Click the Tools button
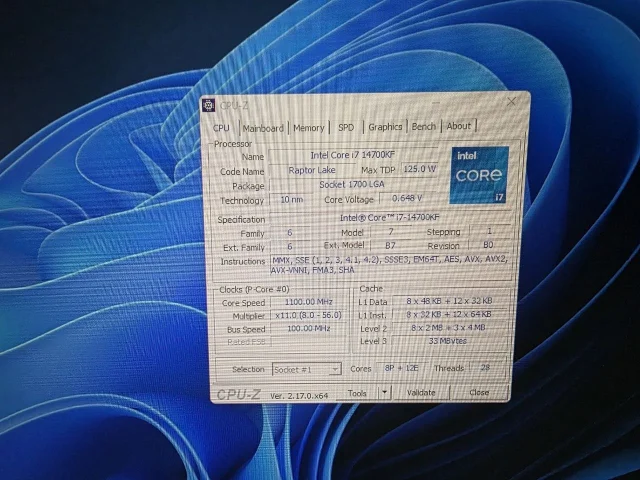This screenshot has height=480, width=640. (x=357, y=393)
